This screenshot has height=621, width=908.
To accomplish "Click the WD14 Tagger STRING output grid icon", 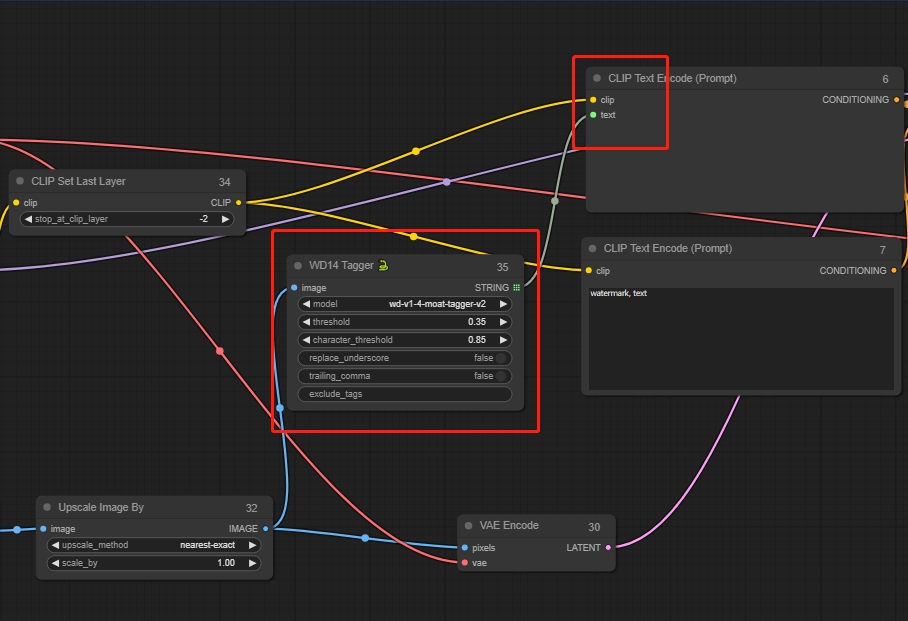I will (x=517, y=288).
